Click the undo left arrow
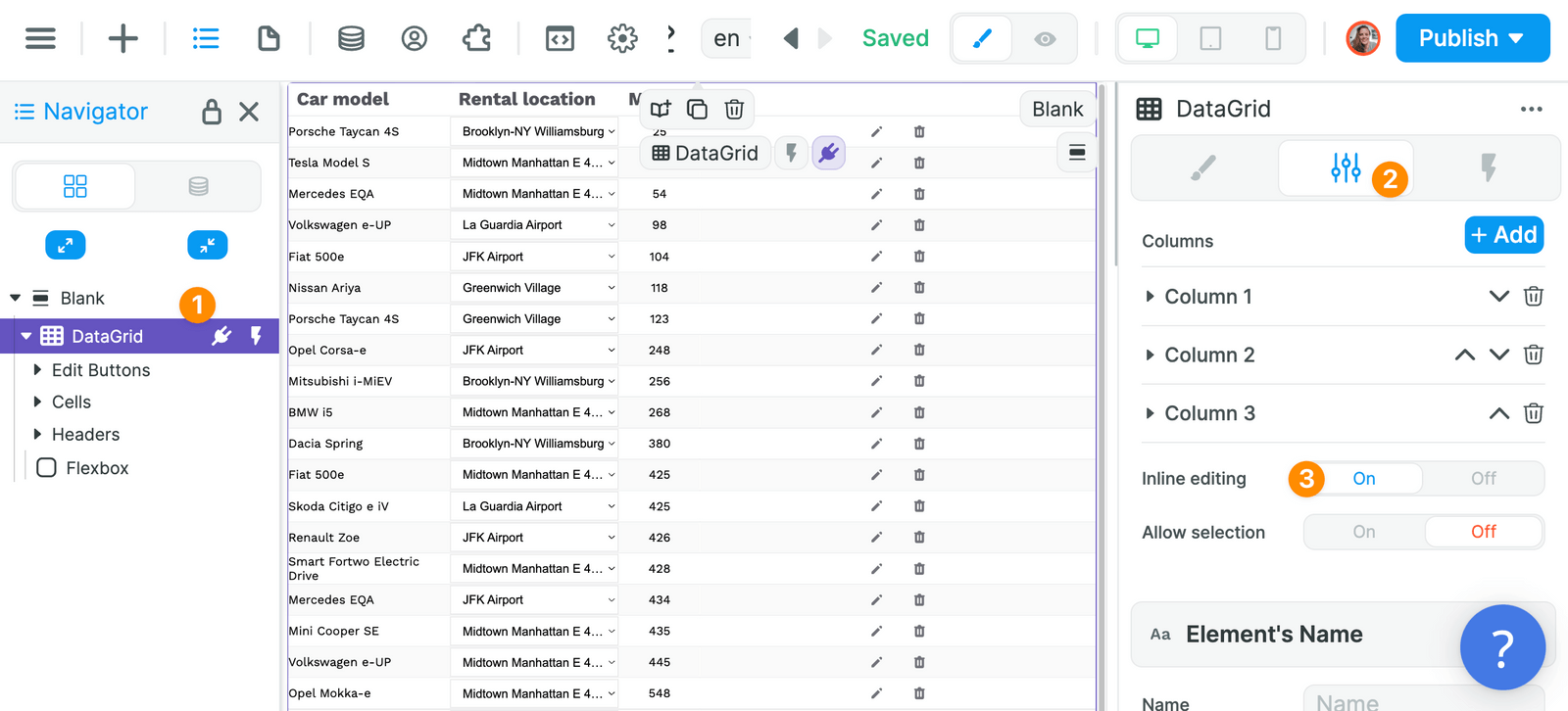Screen dimensions: 1568x711 [791, 38]
